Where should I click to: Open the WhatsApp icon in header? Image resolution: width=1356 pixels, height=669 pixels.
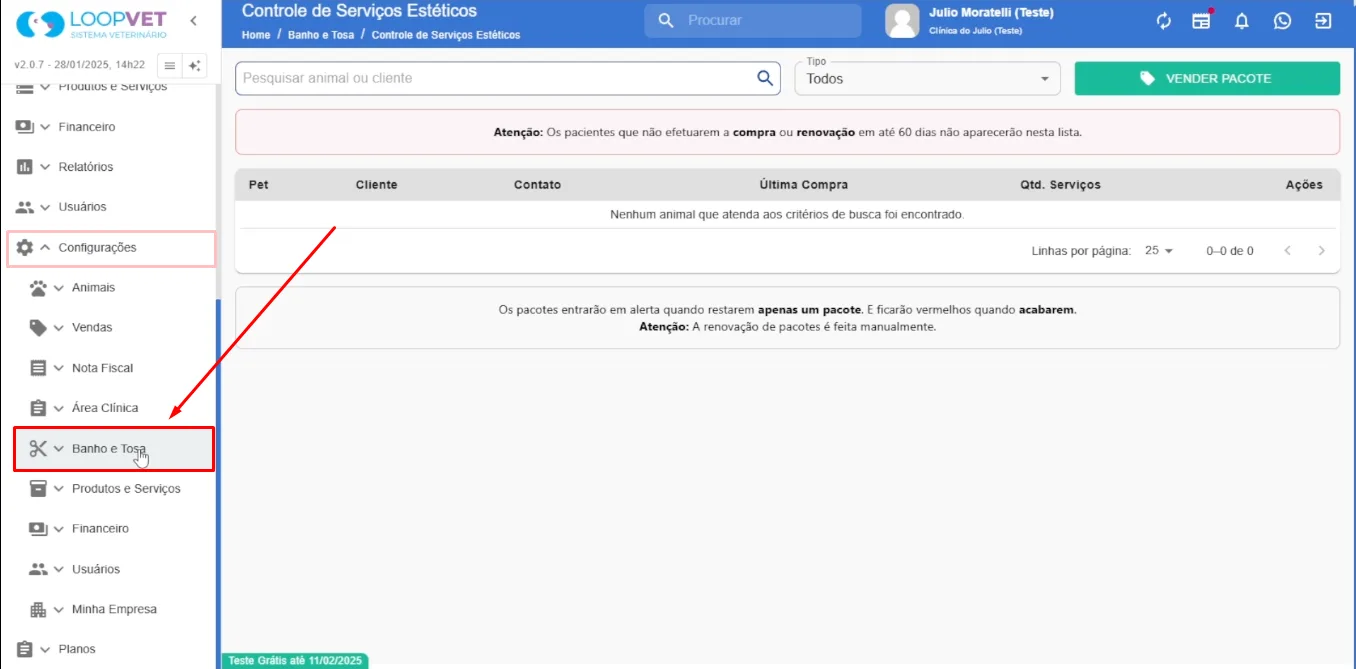point(1282,21)
